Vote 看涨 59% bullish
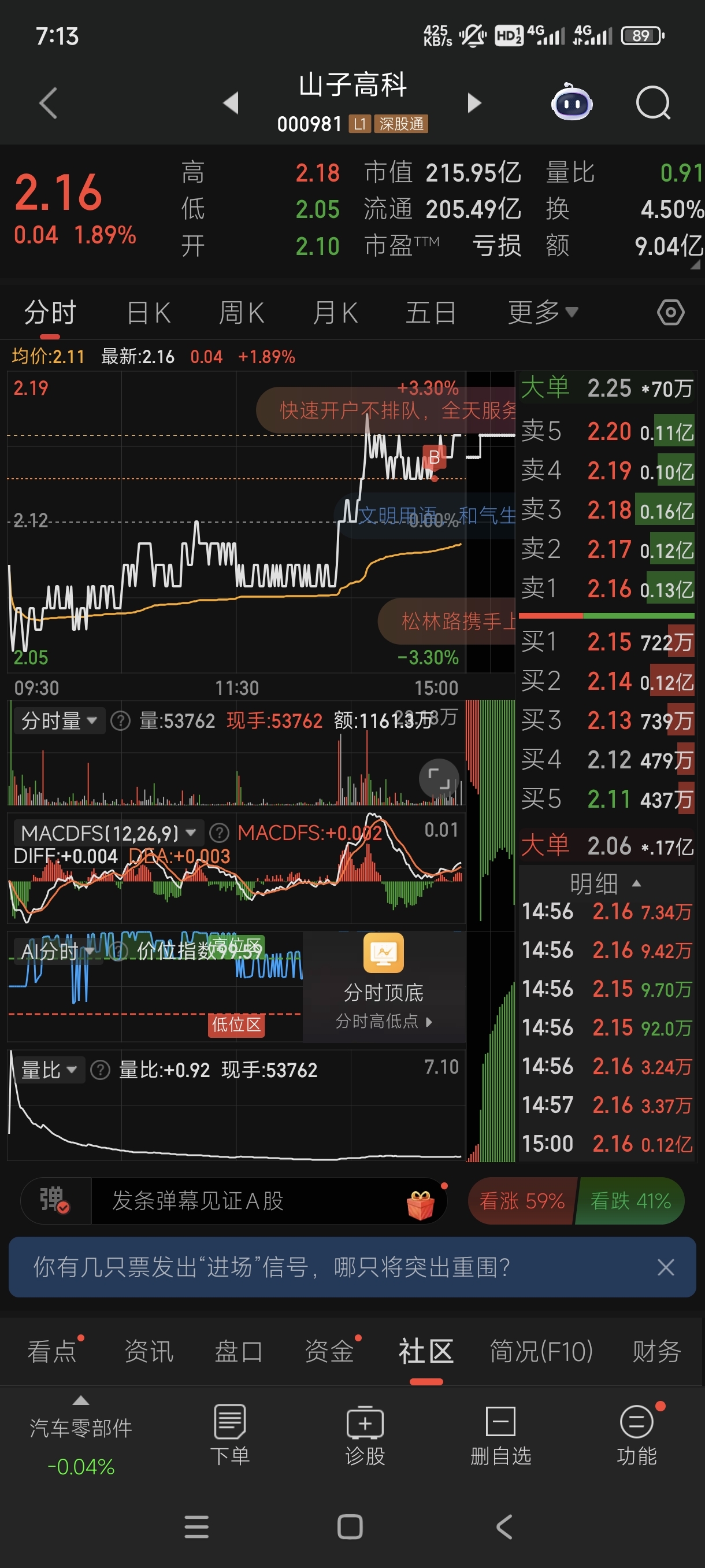The height and width of the screenshot is (1568, 705). coord(522,1200)
